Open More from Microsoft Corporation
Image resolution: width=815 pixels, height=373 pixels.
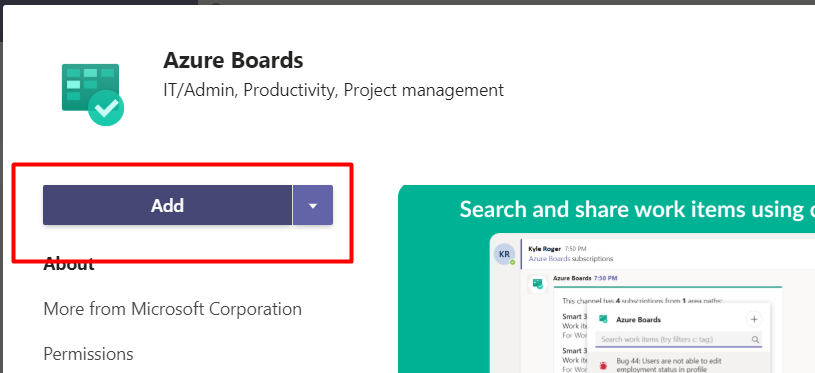173,309
